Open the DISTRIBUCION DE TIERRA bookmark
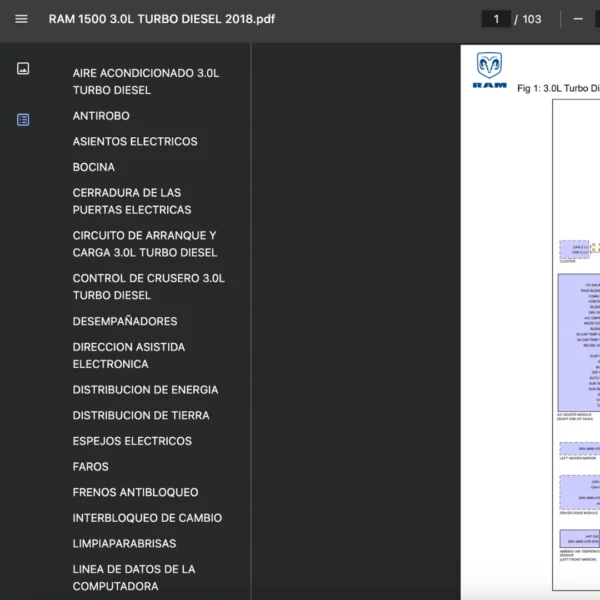This screenshot has width=600, height=600. point(141,416)
